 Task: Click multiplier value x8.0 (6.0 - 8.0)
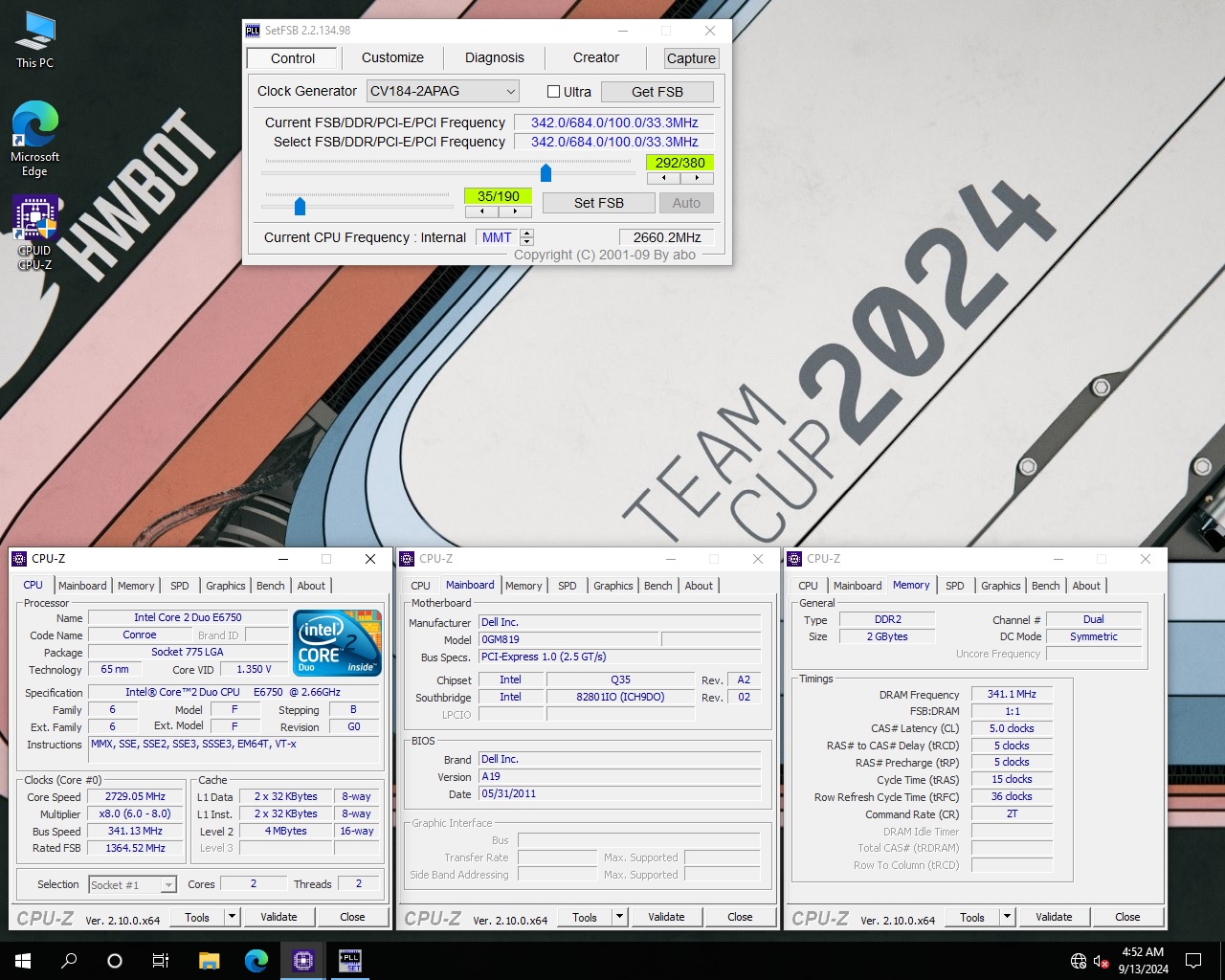135,813
